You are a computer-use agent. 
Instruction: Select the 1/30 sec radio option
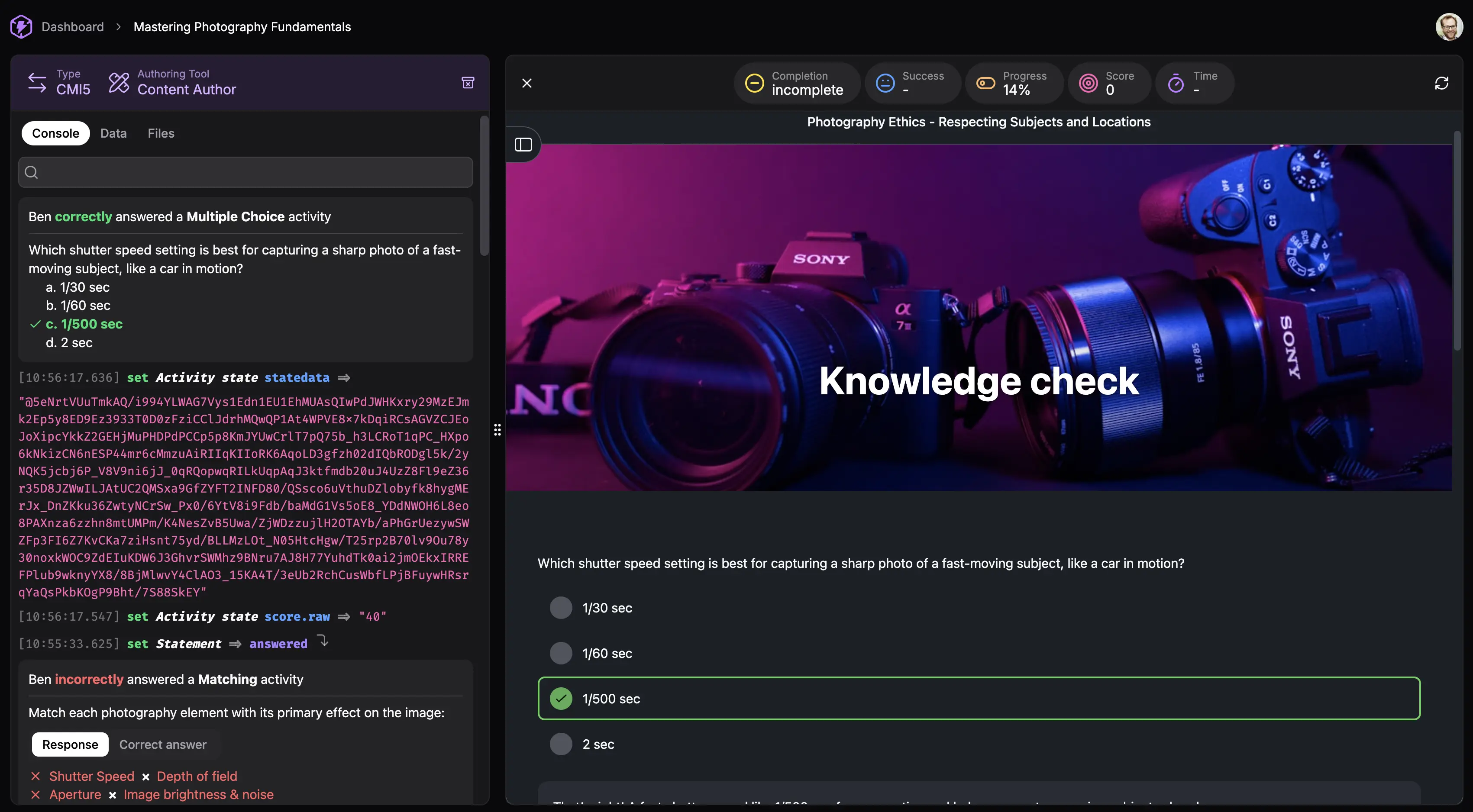click(x=561, y=608)
